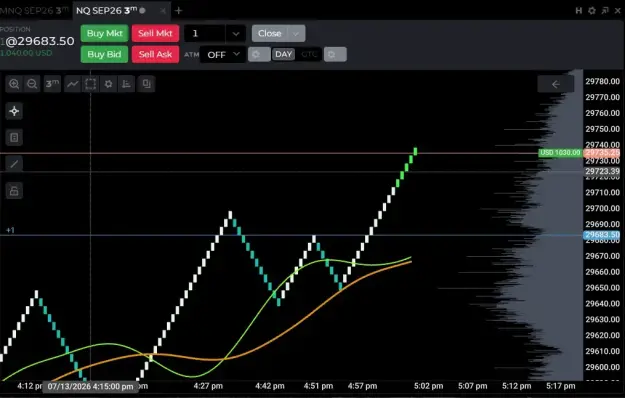
Task: Click Buy Bid button
Action: point(104,55)
